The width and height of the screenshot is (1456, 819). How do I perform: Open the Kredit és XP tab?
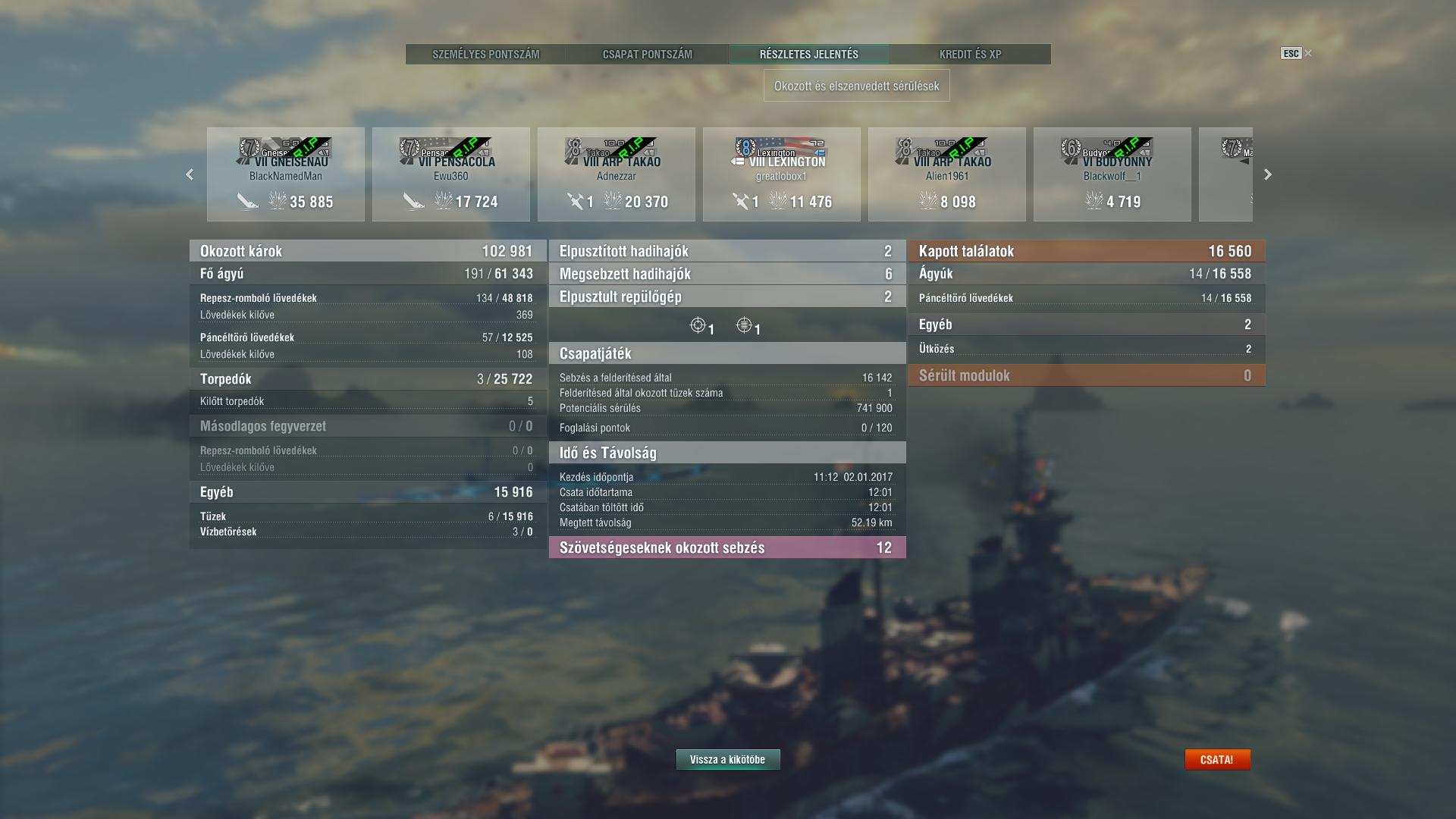pos(971,54)
